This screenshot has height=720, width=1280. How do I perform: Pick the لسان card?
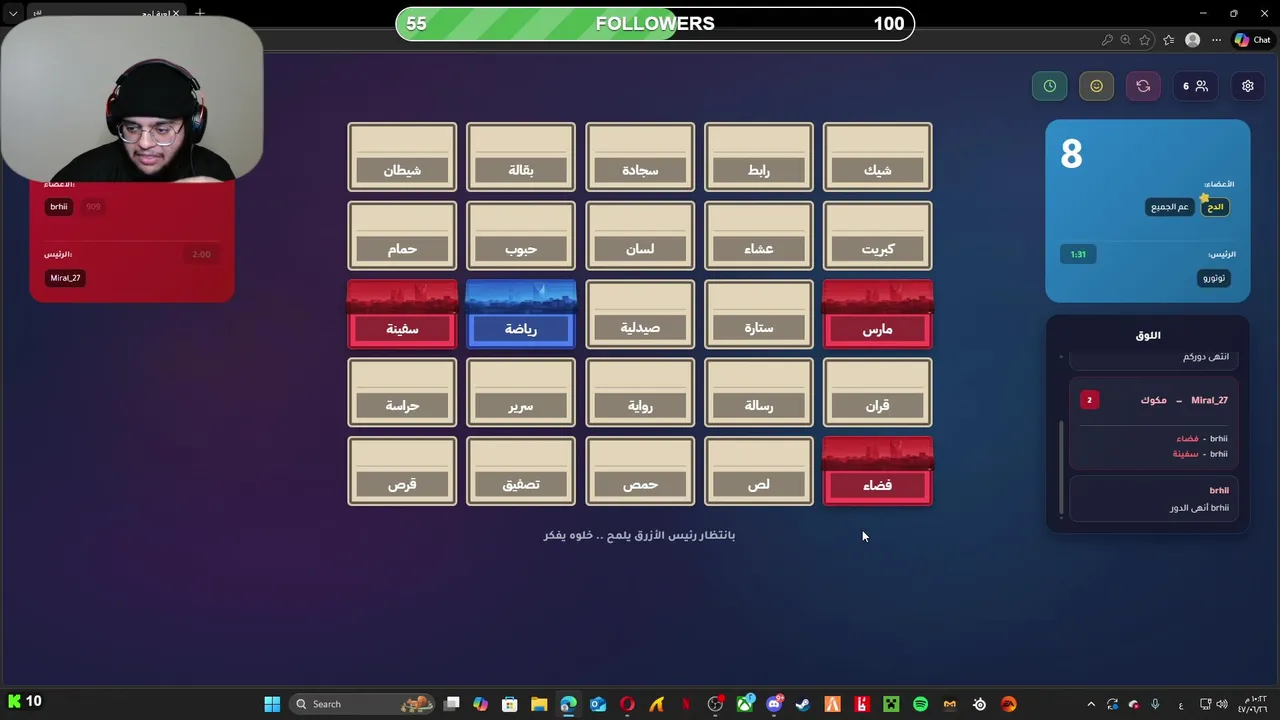pos(640,236)
